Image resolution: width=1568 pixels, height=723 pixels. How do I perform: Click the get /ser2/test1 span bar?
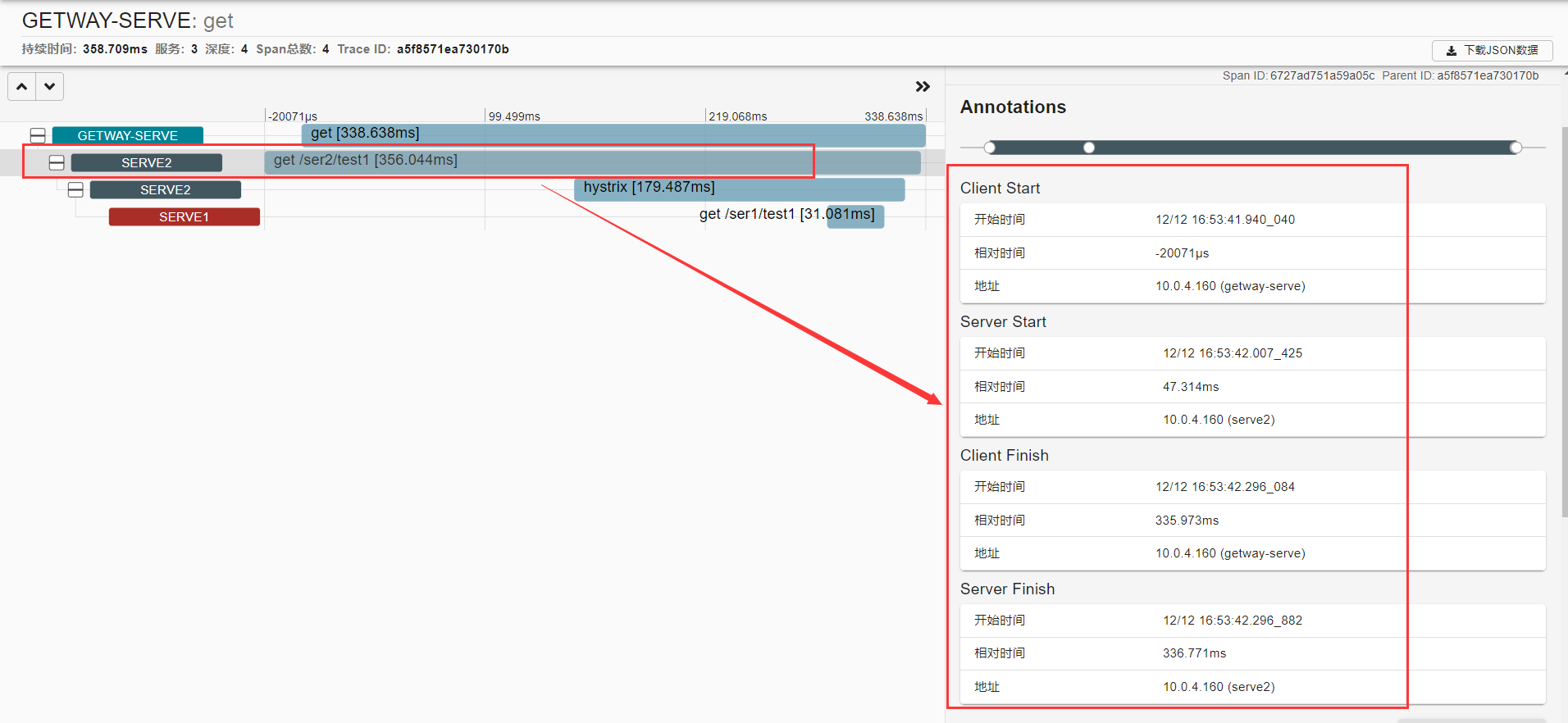[592, 161]
